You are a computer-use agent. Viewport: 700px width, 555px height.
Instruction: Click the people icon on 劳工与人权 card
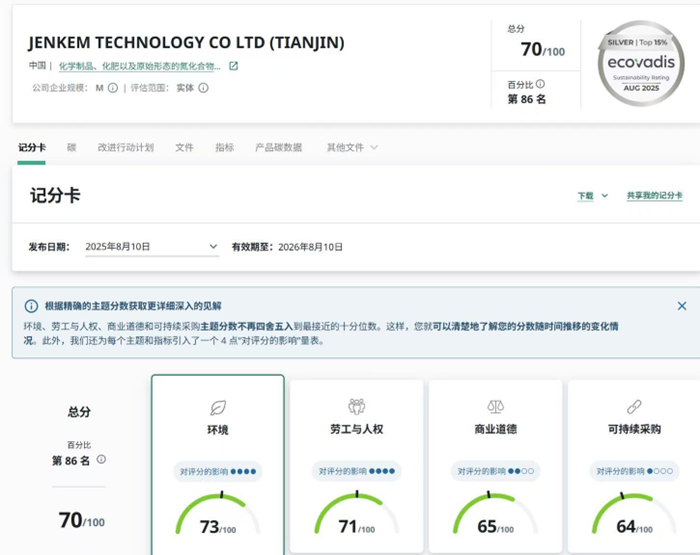point(356,406)
